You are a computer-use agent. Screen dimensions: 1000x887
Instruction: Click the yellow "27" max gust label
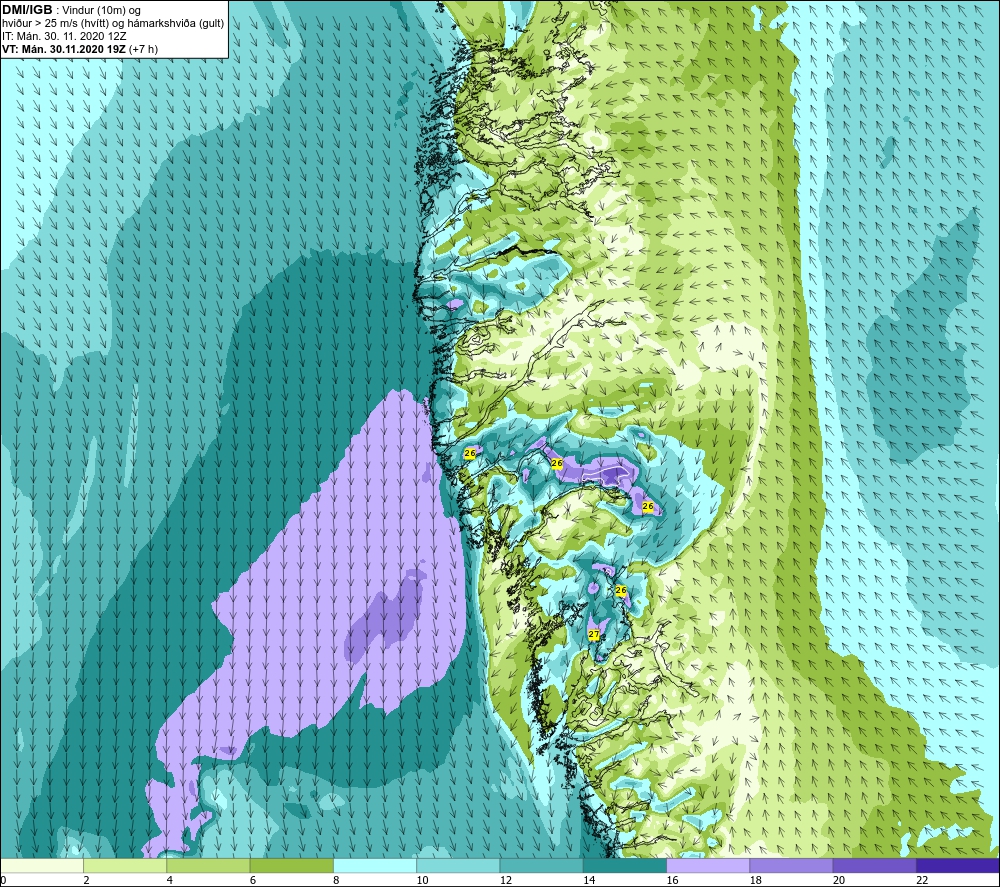pos(594,634)
